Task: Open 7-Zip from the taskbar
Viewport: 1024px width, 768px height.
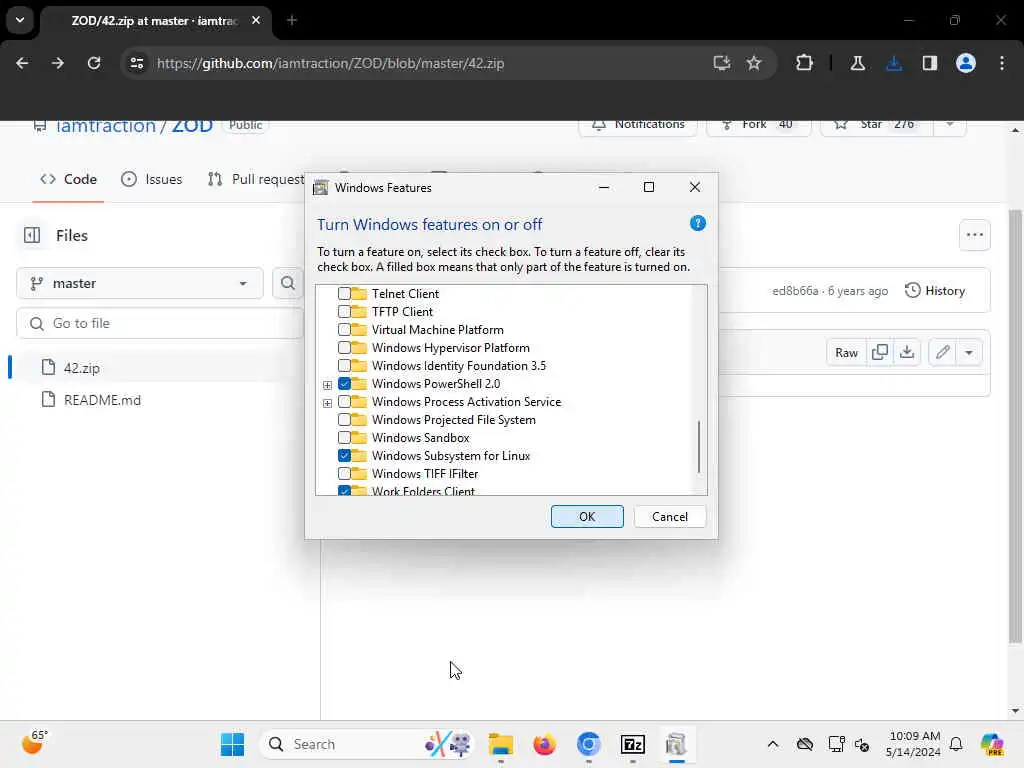Action: (x=632, y=744)
